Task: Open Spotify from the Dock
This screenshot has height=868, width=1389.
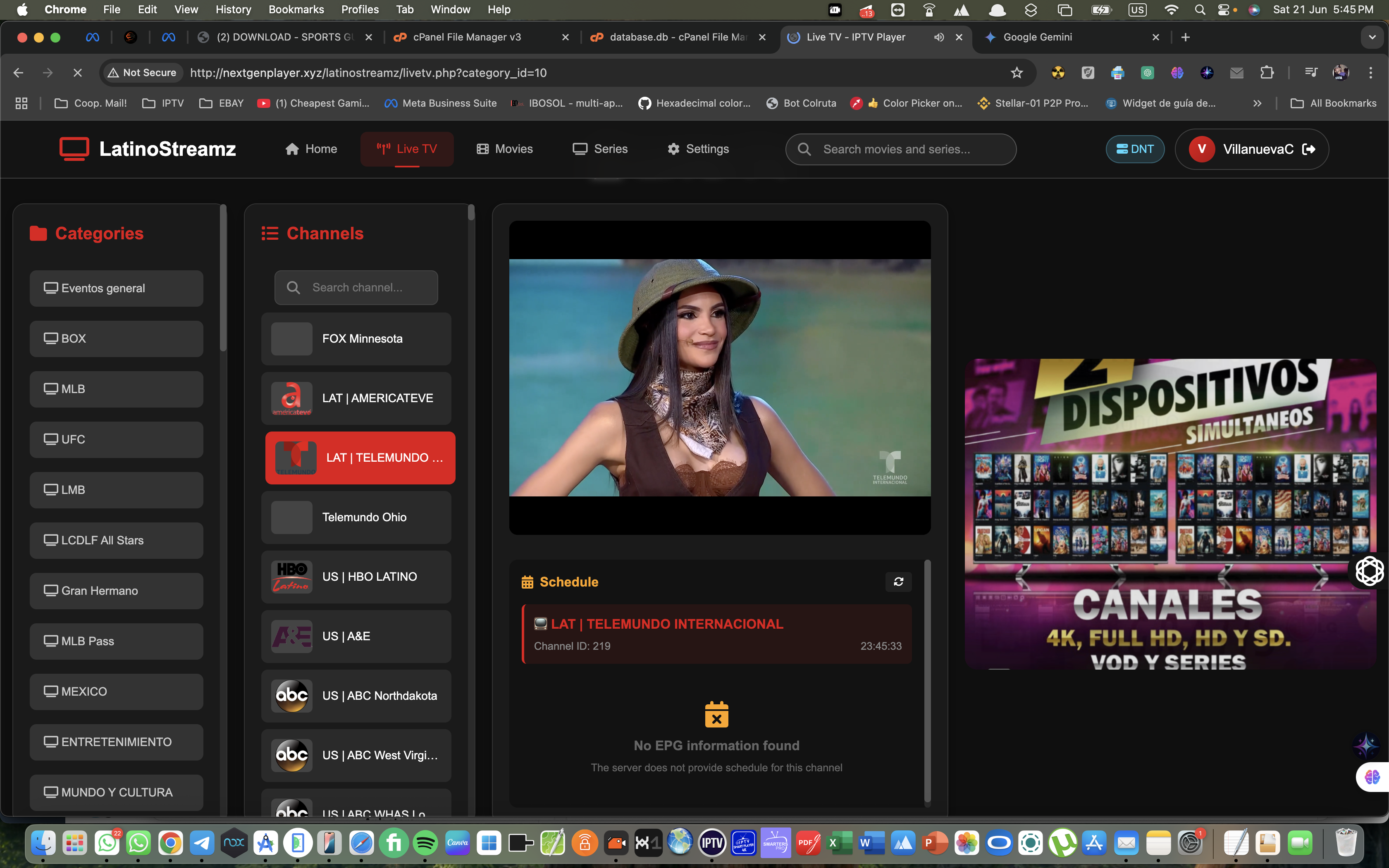Action: pyautogui.click(x=425, y=842)
